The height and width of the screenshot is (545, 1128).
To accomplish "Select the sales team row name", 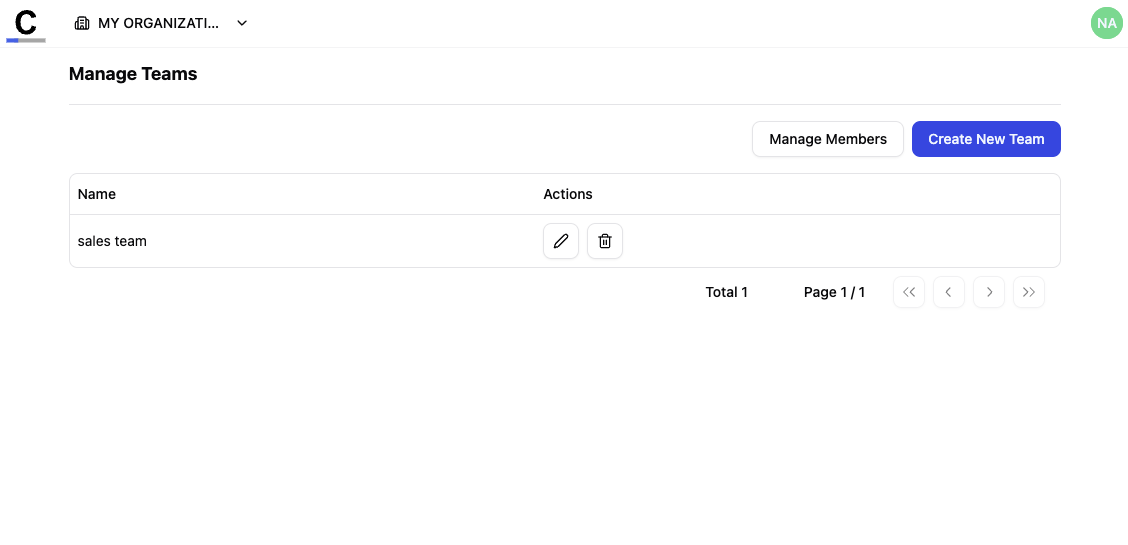I will click(x=112, y=241).
